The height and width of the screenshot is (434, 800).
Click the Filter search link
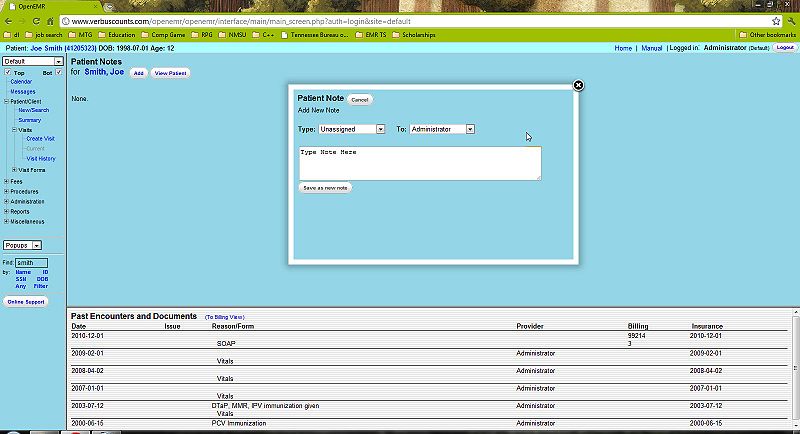coord(41,286)
